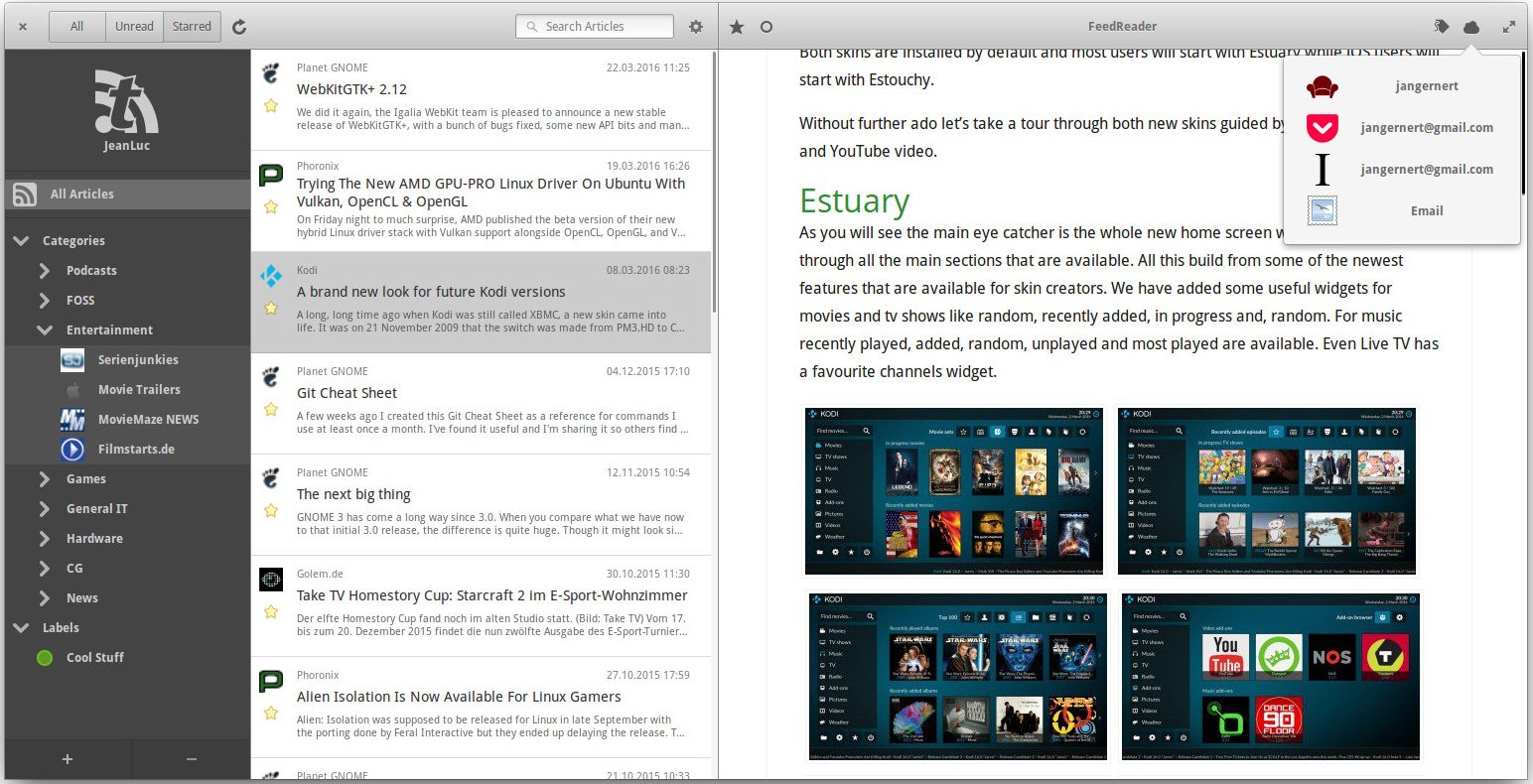Click the RSS icon beside All Articles
Image resolution: width=1533 pixels, height=784 pixels.
tap(25, 195)
